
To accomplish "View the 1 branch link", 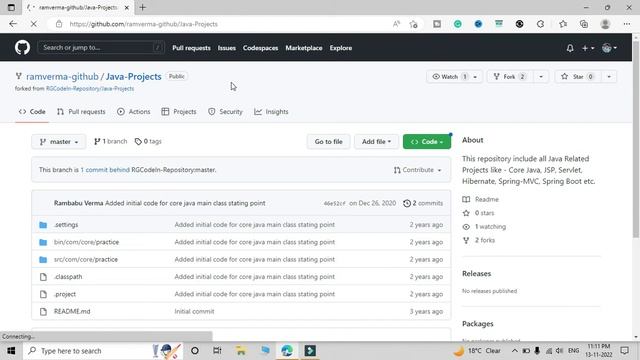I will pos(111,142).
